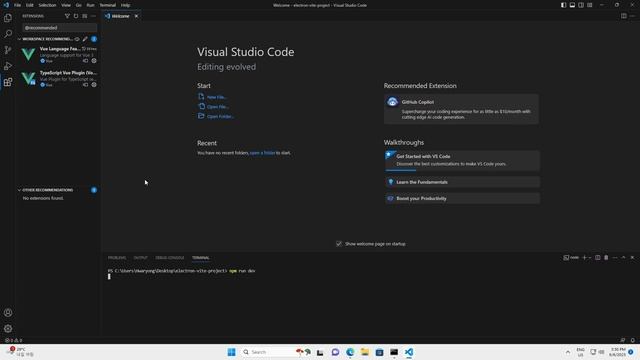Kill the terminal with trash icon
Screen dimensions: 640x360
pyautogui.click(x=606, y=258)
